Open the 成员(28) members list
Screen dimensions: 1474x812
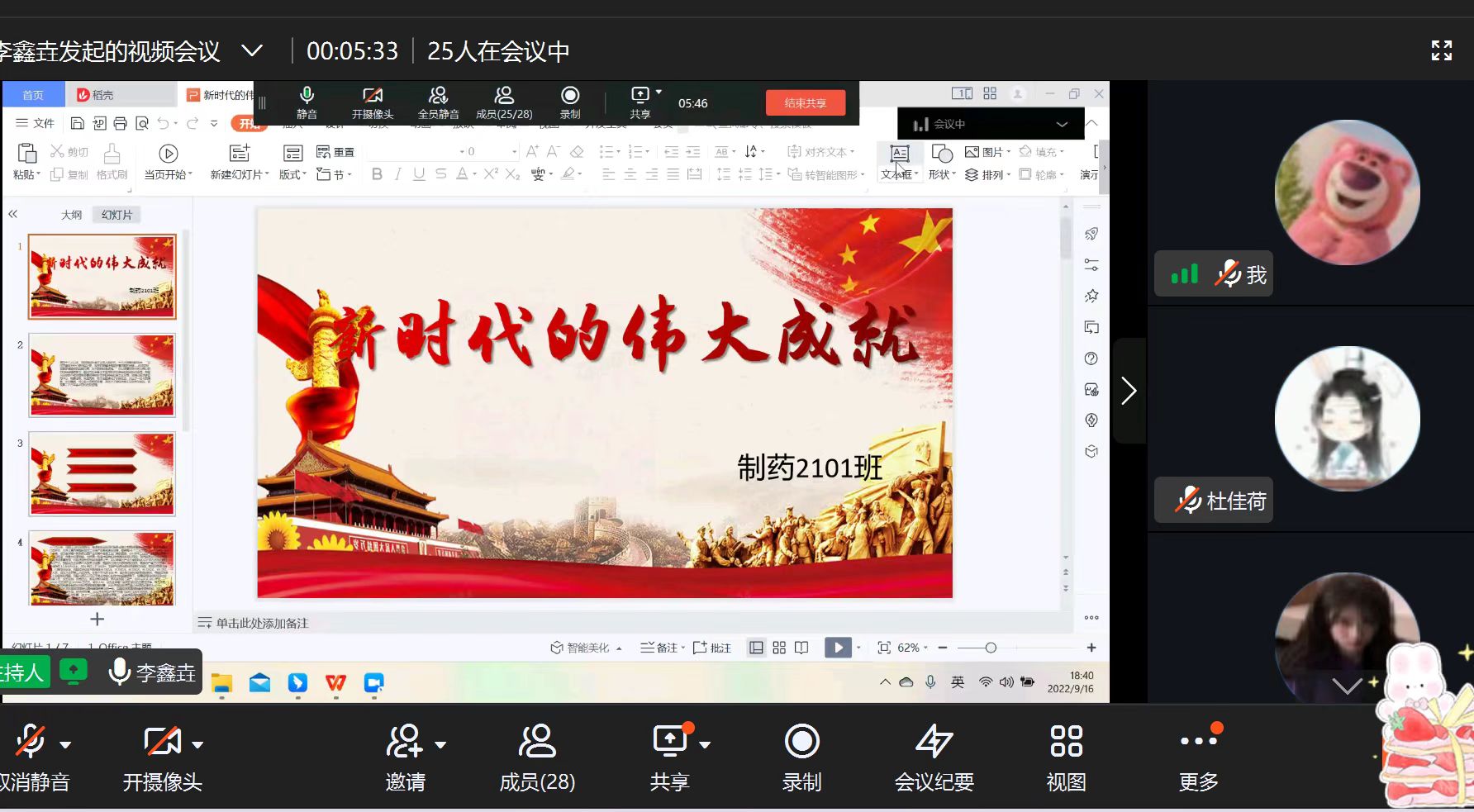(537, 742)
